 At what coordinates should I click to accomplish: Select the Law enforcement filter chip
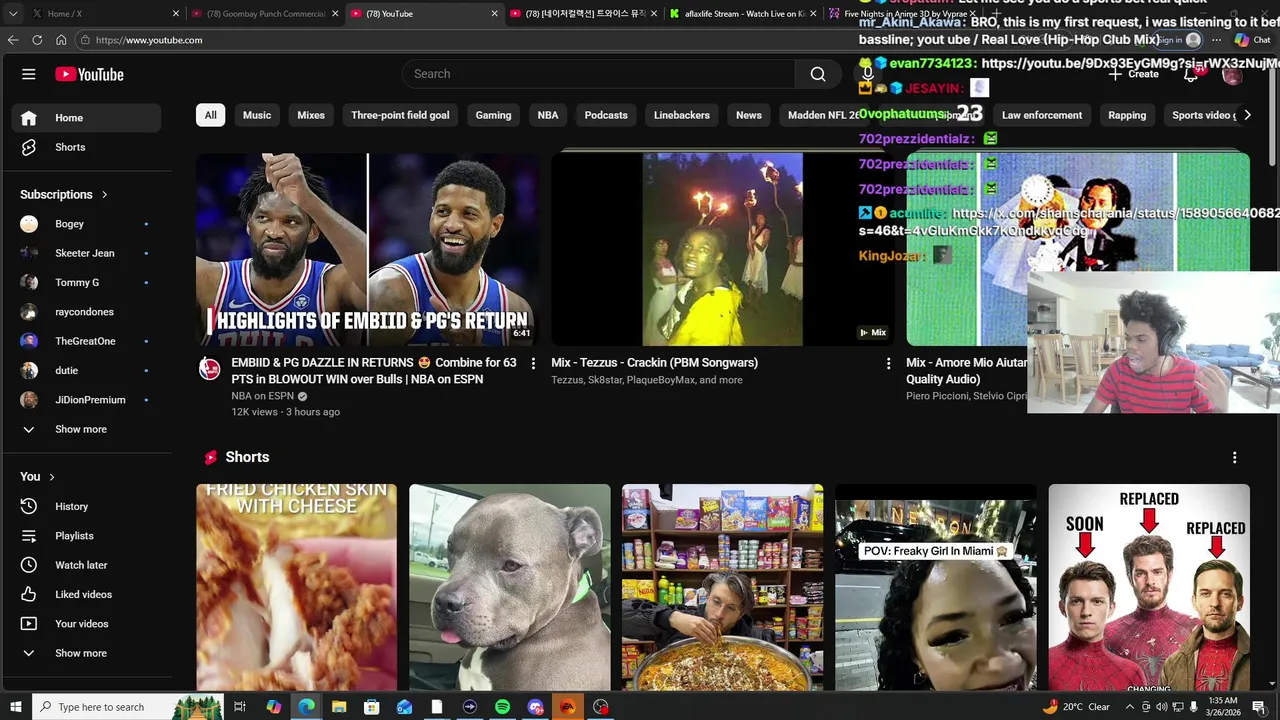tap(1042, 115)
